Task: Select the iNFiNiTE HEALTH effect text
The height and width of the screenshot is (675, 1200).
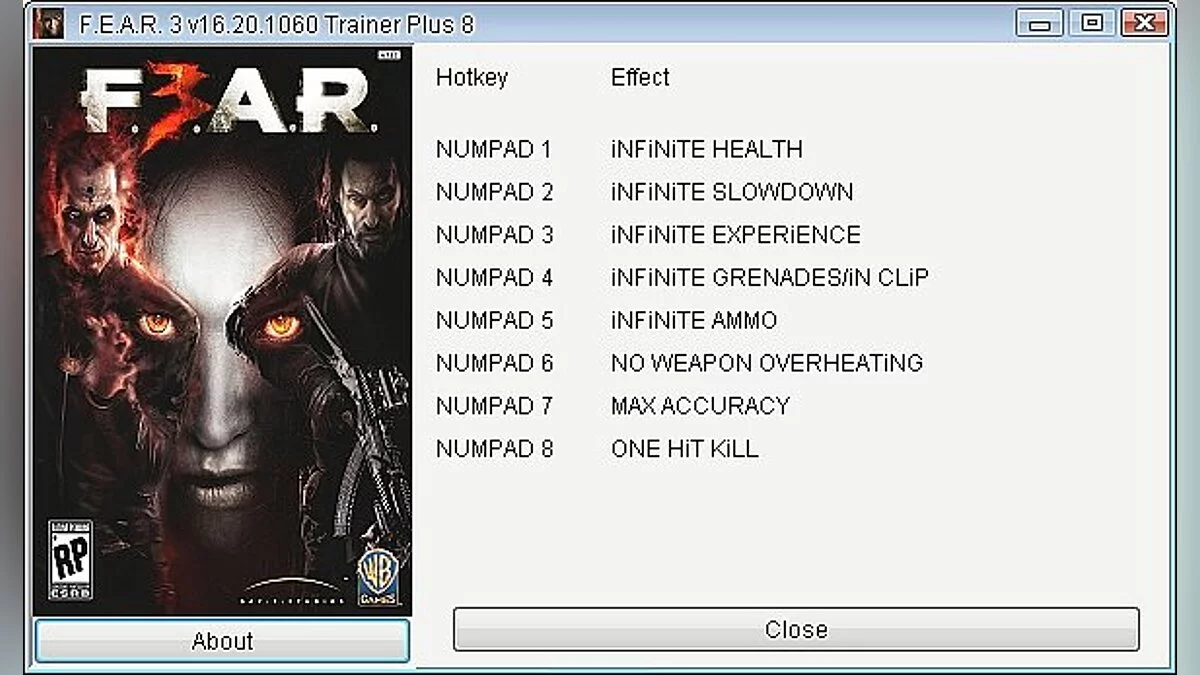Action: pyautogui.click(x=707, y=150)
